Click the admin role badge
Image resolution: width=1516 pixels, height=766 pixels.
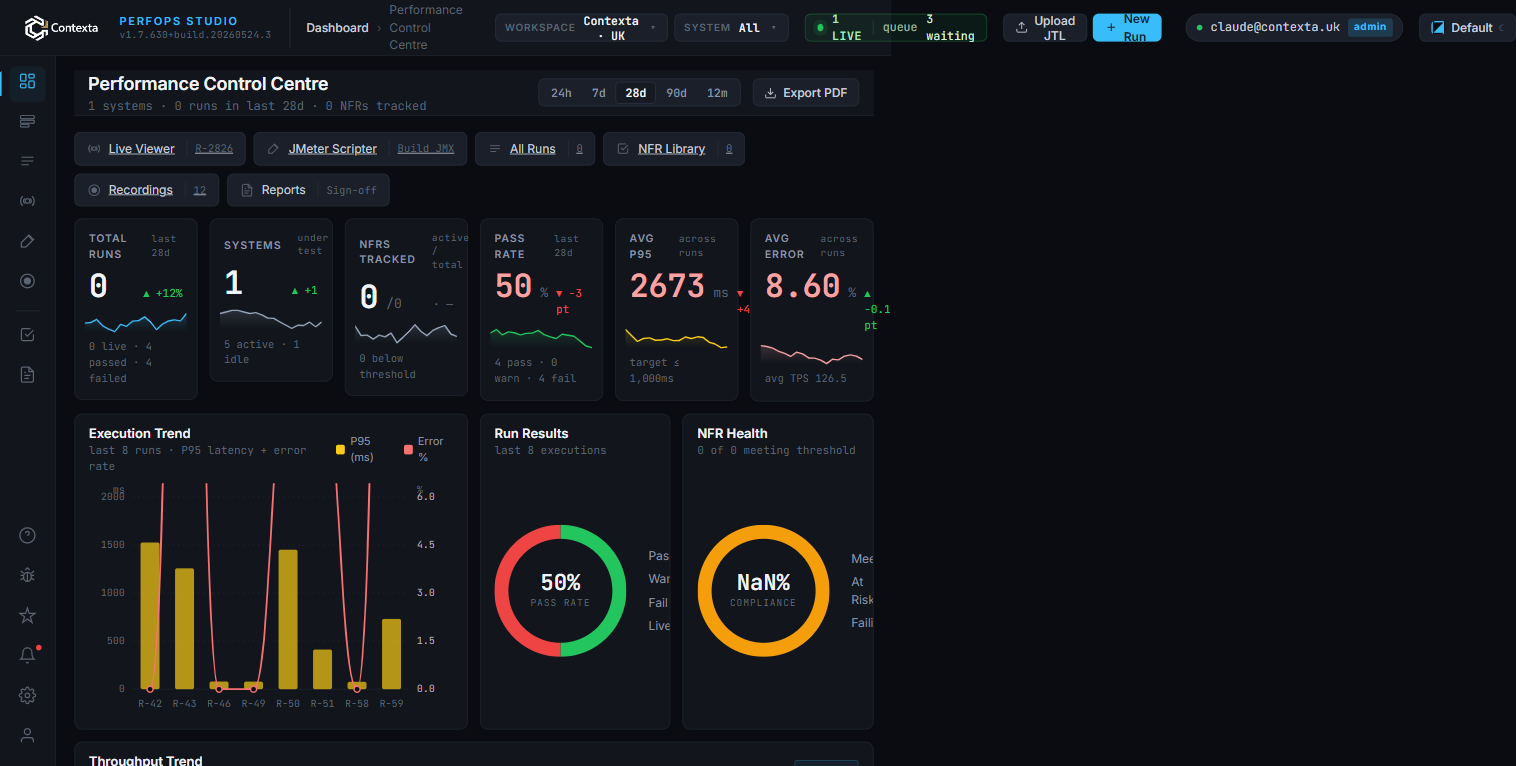click(x=1370, y=27)
